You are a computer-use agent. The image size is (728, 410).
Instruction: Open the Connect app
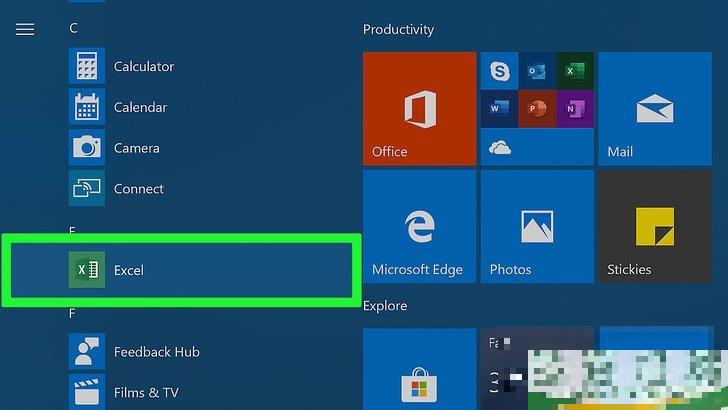click(138, 189)
